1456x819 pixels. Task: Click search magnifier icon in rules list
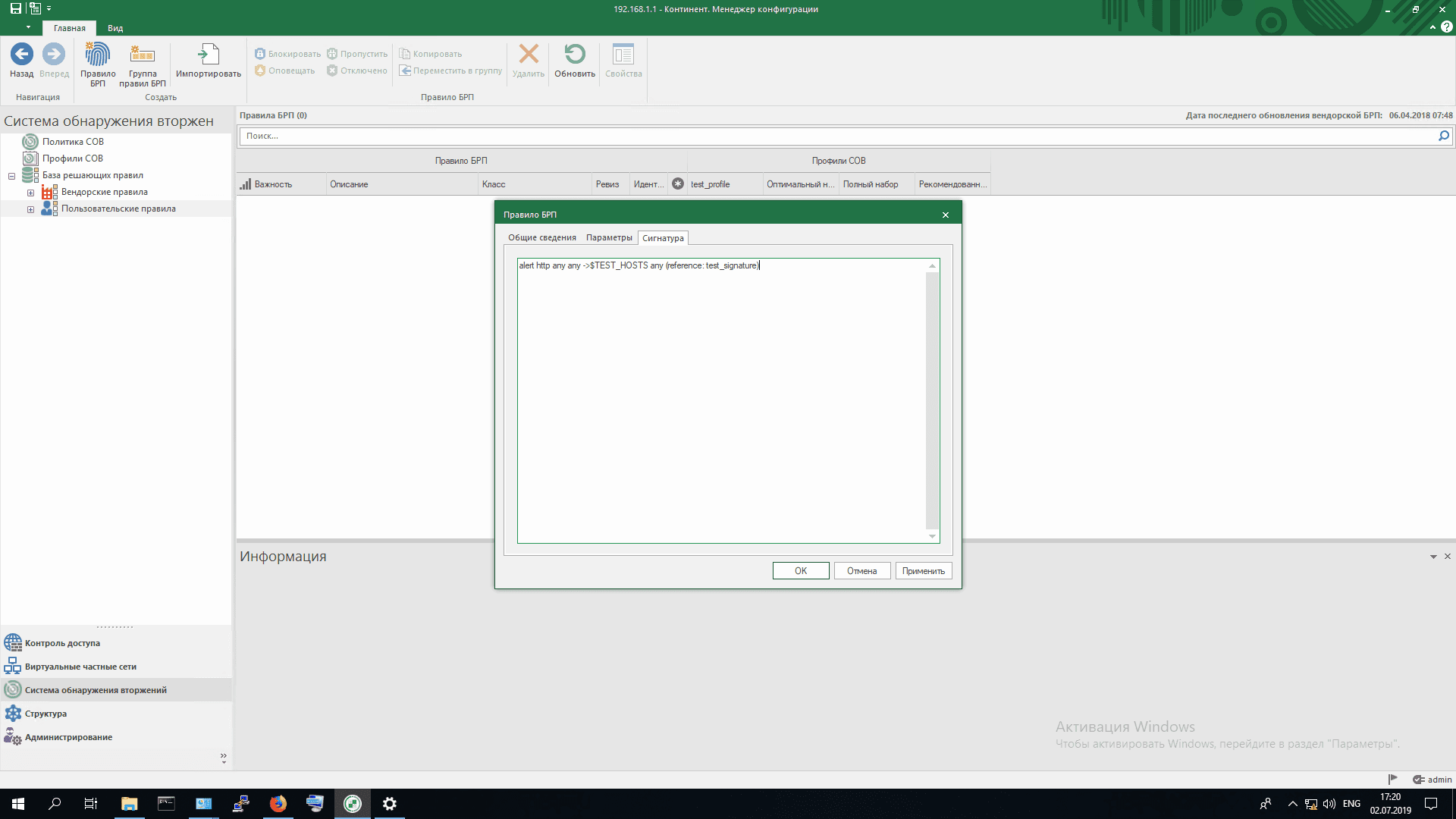[x=1443, y=136]
